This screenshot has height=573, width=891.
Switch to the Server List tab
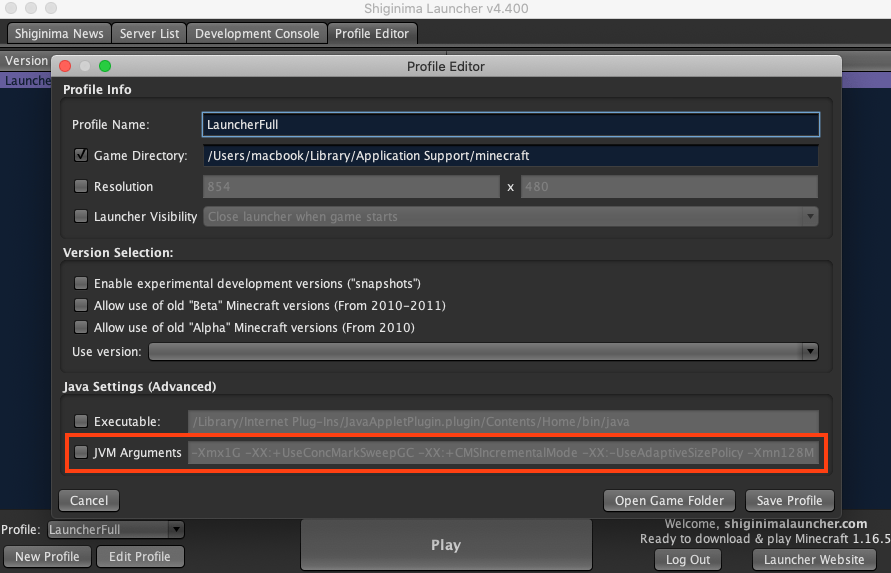pos(149,34)
